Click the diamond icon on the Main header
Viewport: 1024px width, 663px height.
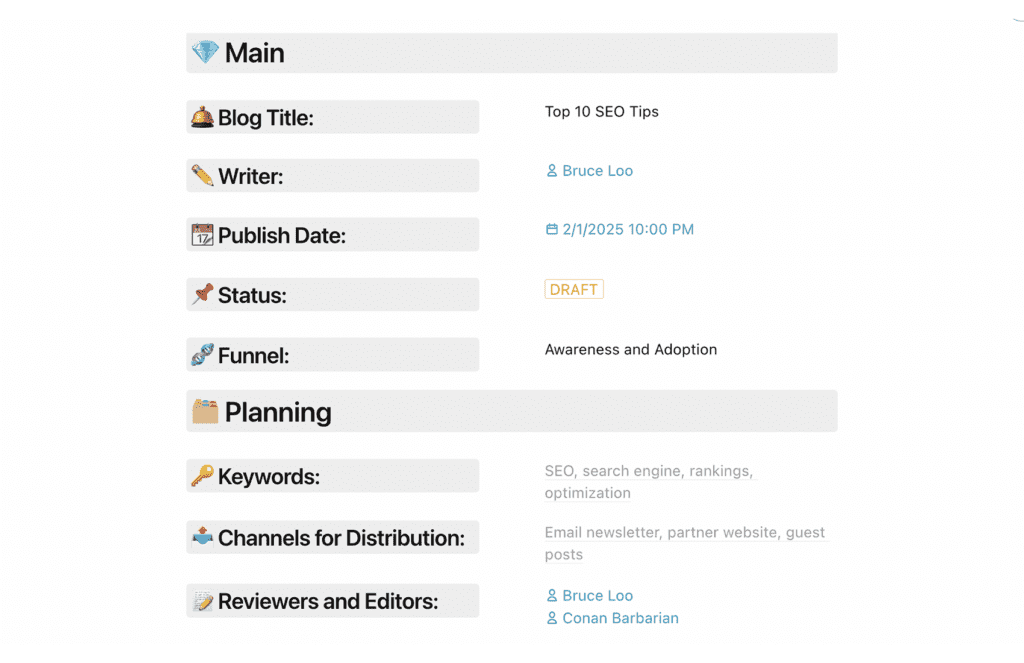(207, 53)
